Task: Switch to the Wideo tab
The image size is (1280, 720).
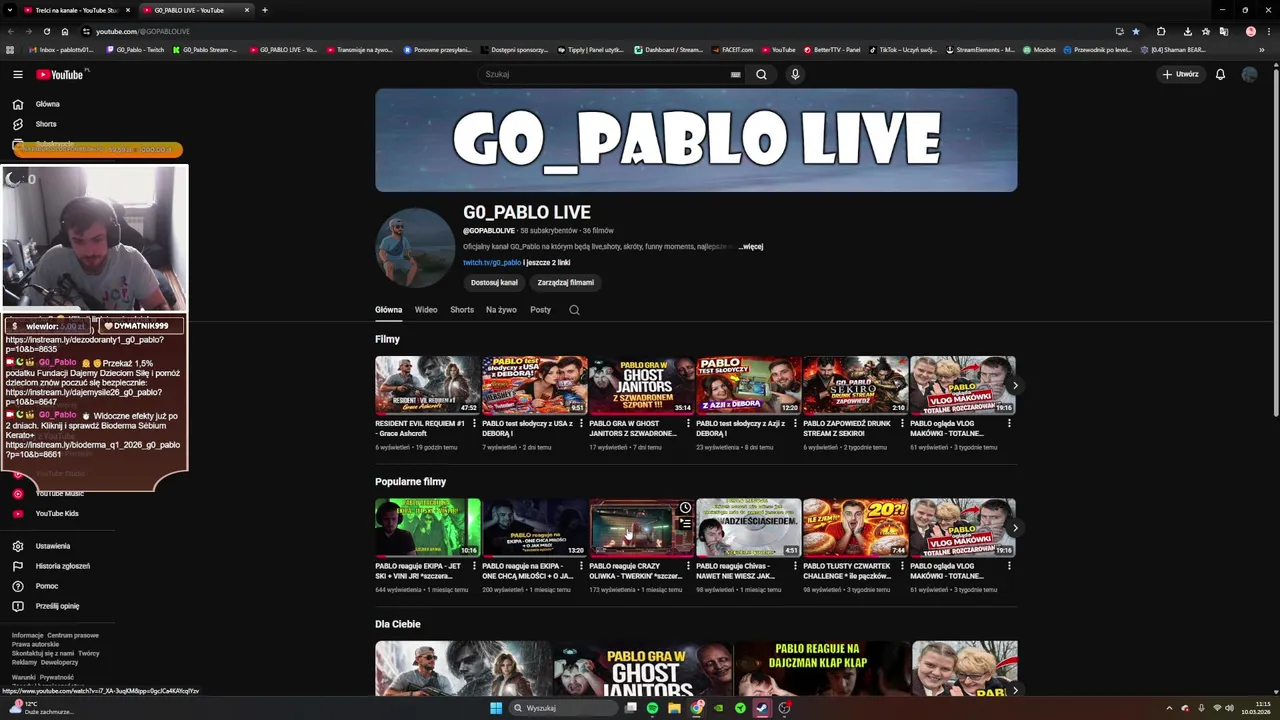Action: (x=426, y=310)
